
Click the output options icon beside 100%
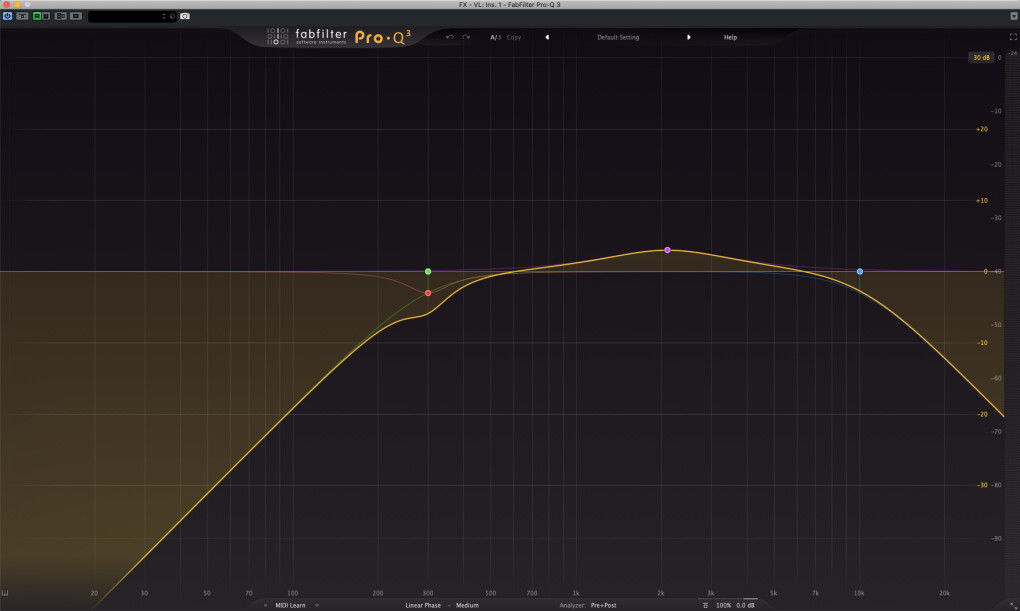pyautogui.click(x=706, y=605)
